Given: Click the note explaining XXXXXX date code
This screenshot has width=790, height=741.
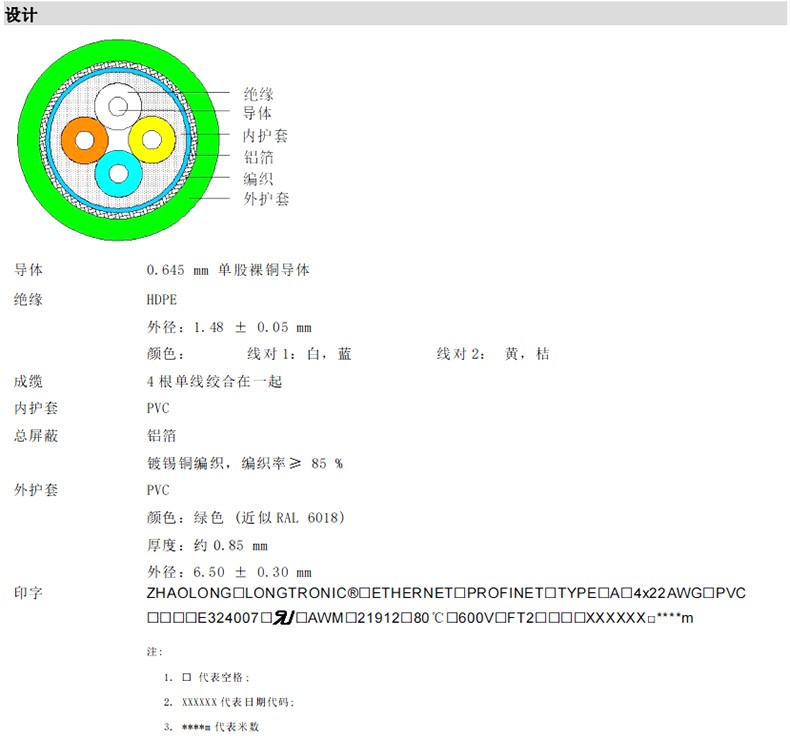Looking at the screenshot, I should (x=230, y=702).
